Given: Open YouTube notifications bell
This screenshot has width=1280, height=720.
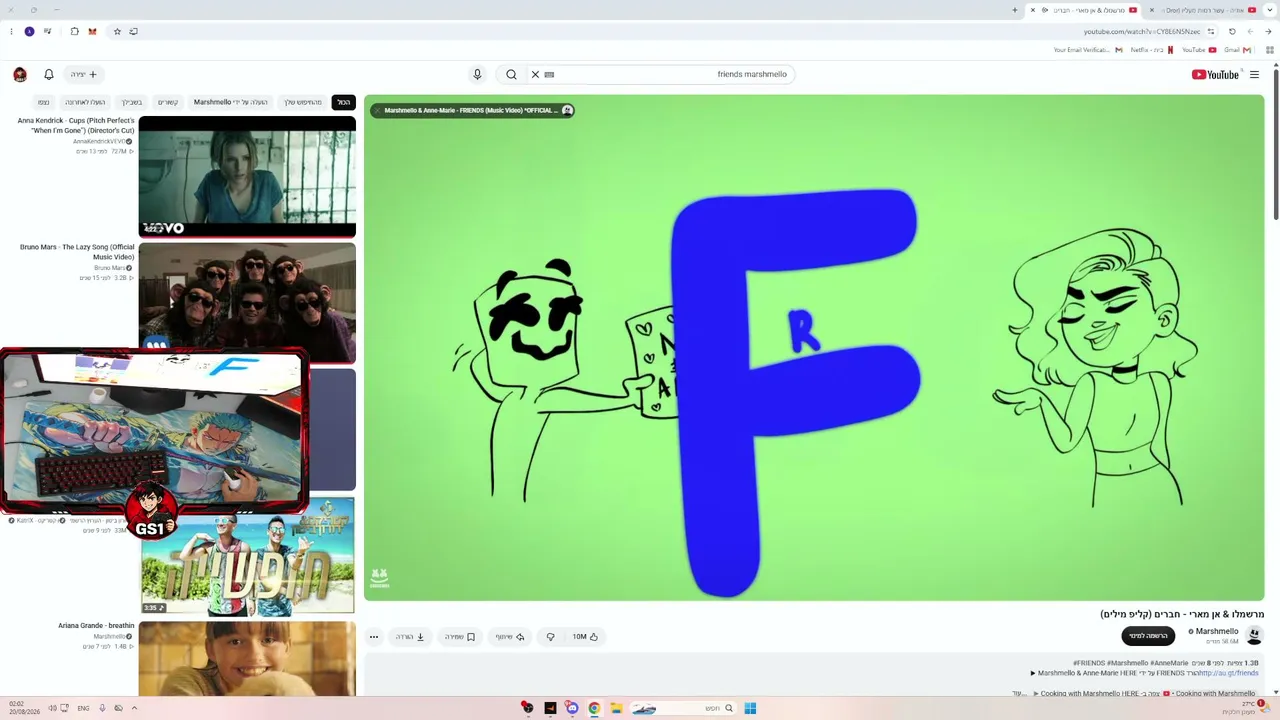Looking at the screenshot, I should [48, 74].
